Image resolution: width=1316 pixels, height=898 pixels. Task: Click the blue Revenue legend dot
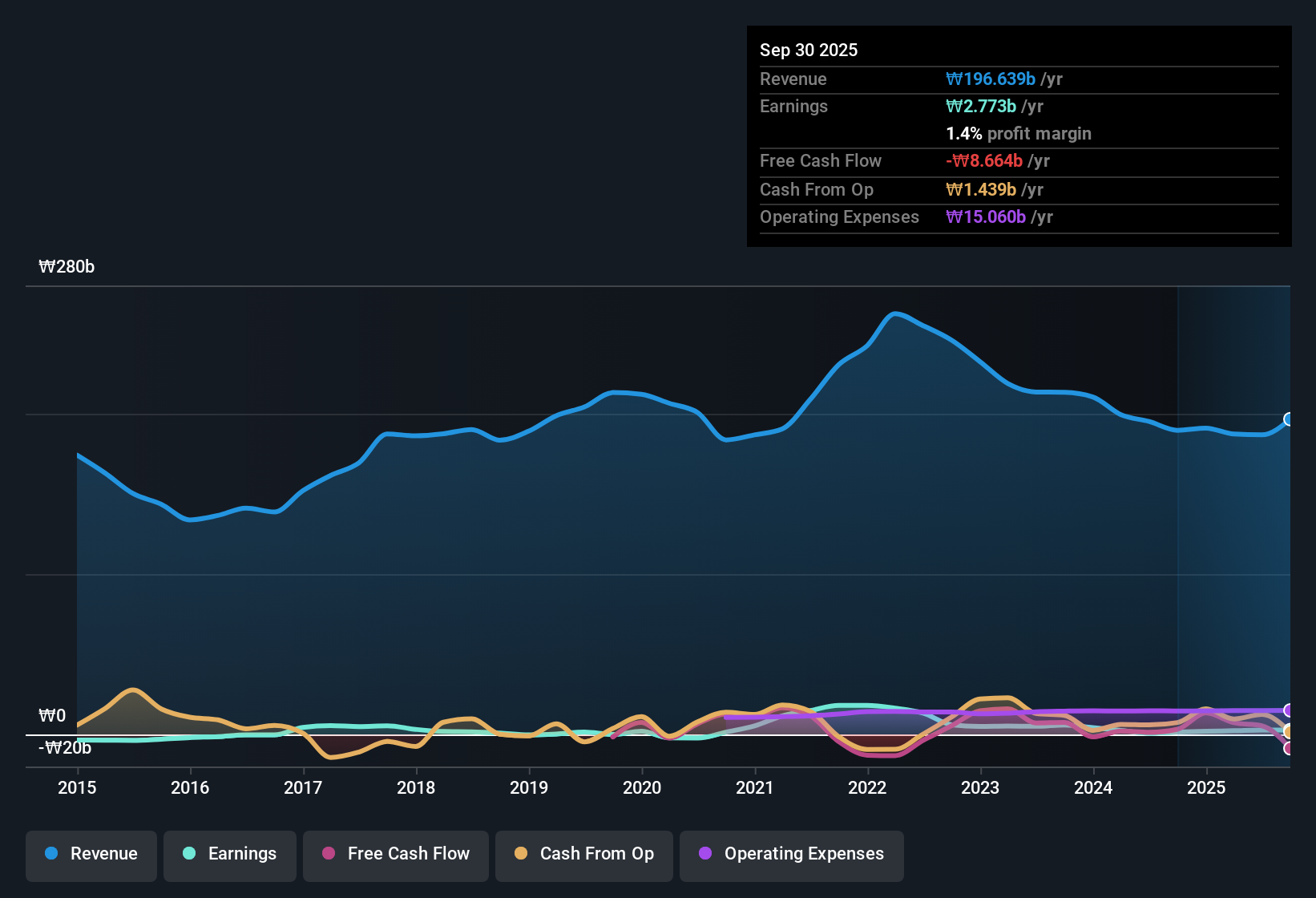[50, 854]
